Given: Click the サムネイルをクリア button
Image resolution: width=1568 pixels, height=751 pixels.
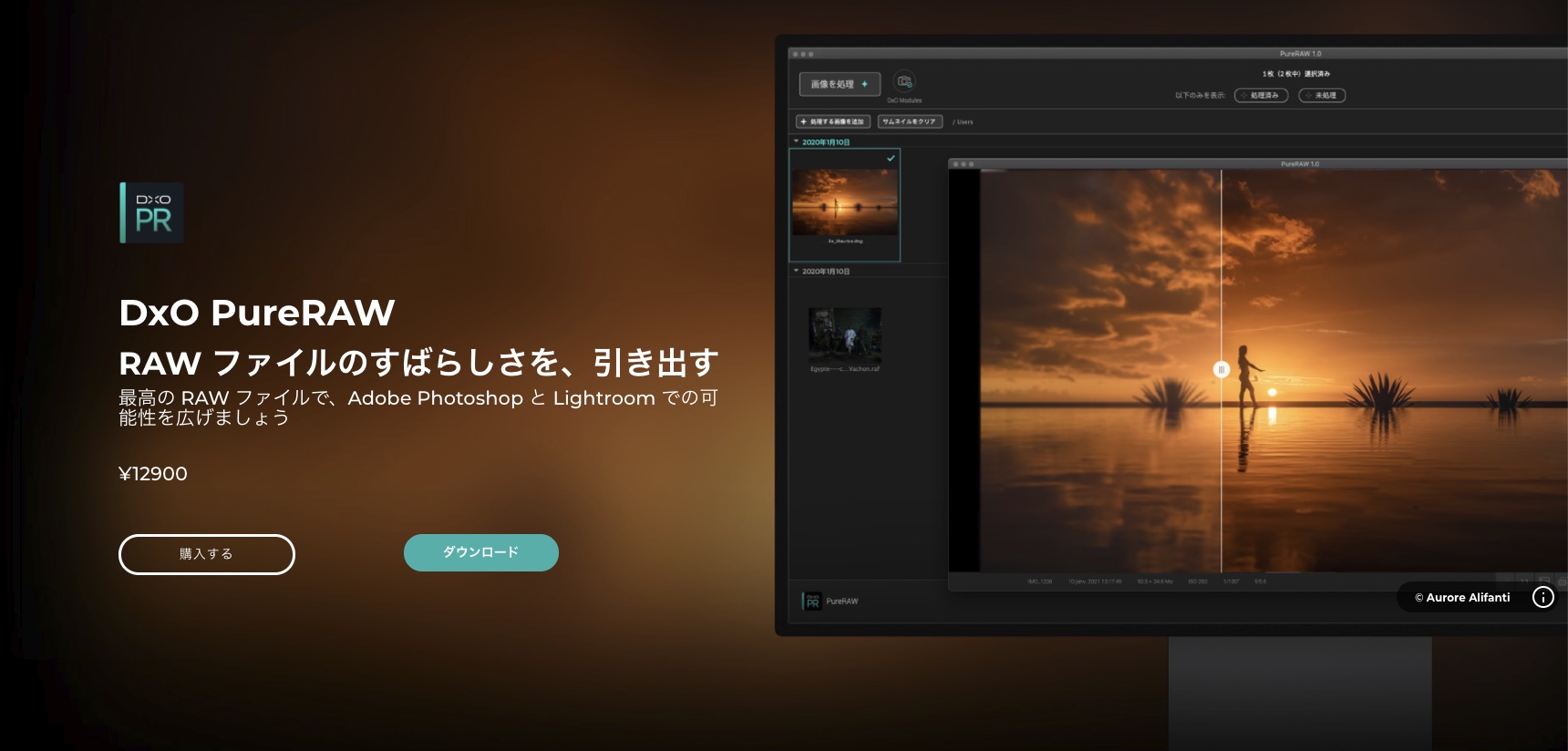Looking at the screenshot, I should click(909, 121).
